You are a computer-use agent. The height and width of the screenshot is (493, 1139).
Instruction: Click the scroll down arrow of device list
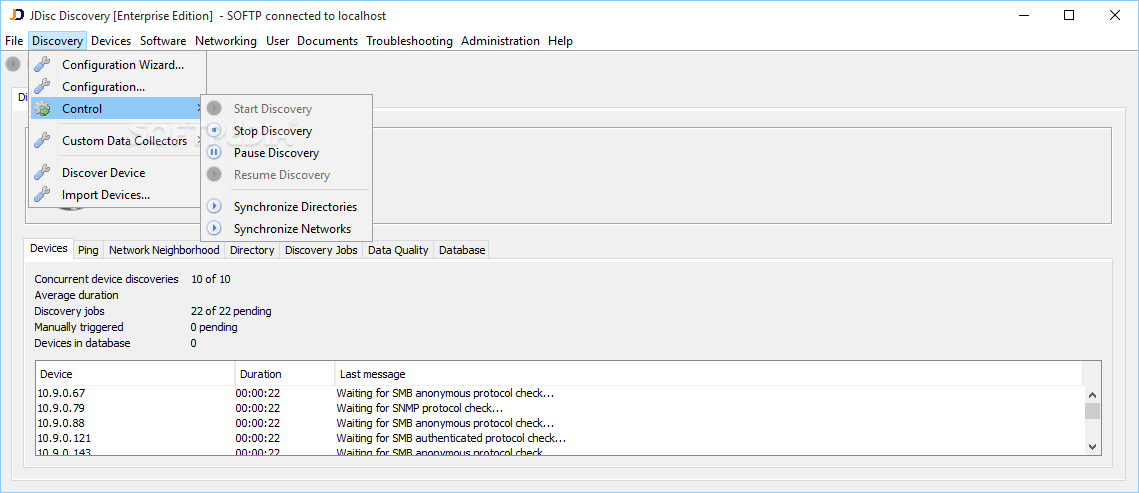click(1092, 446)
